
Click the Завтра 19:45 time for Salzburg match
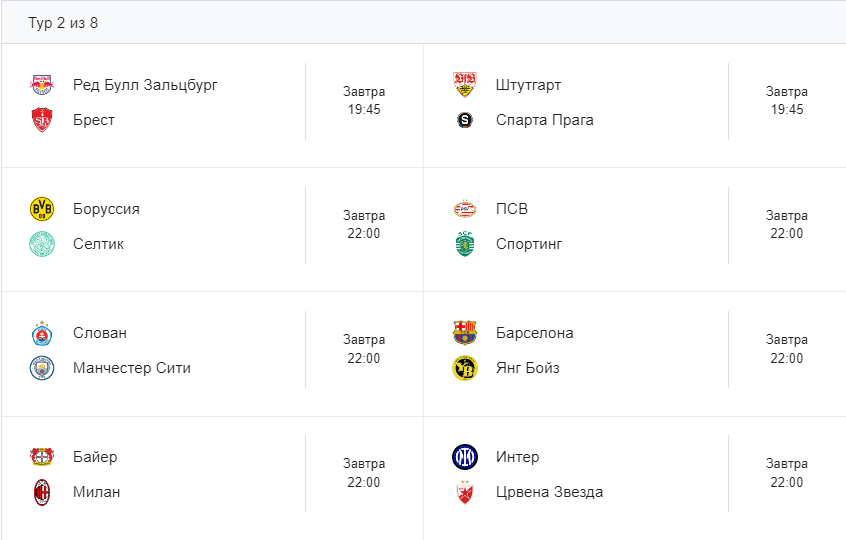pyautogui.click(x=364, y=100)
